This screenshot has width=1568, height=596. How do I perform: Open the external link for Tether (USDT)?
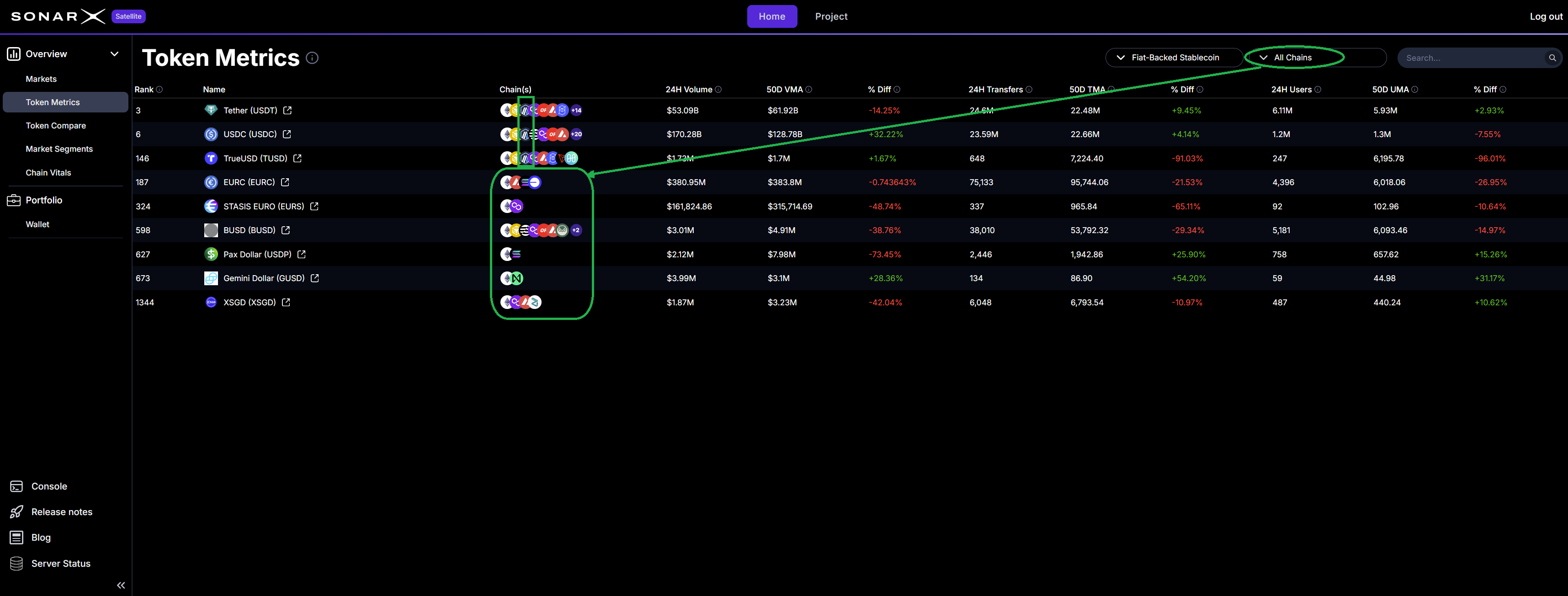(x=287, y=110)
